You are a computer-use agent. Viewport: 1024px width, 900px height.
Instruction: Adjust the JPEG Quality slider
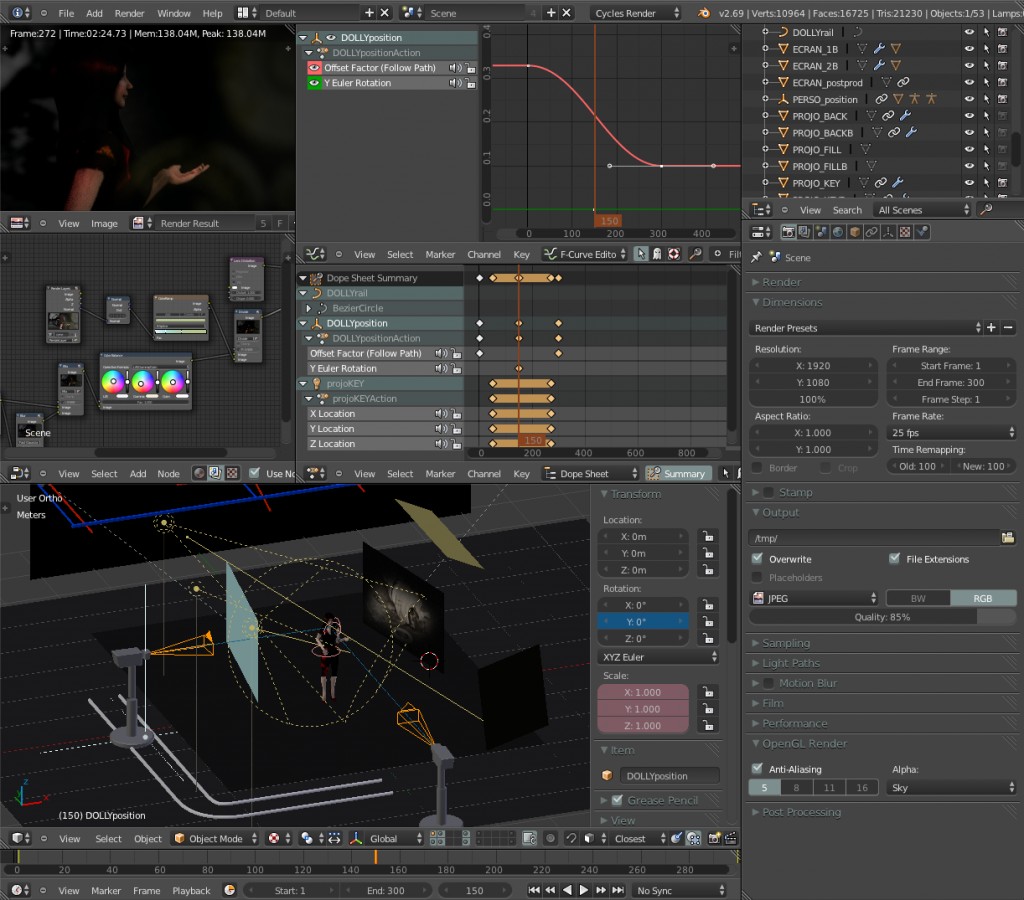point(880,617)
